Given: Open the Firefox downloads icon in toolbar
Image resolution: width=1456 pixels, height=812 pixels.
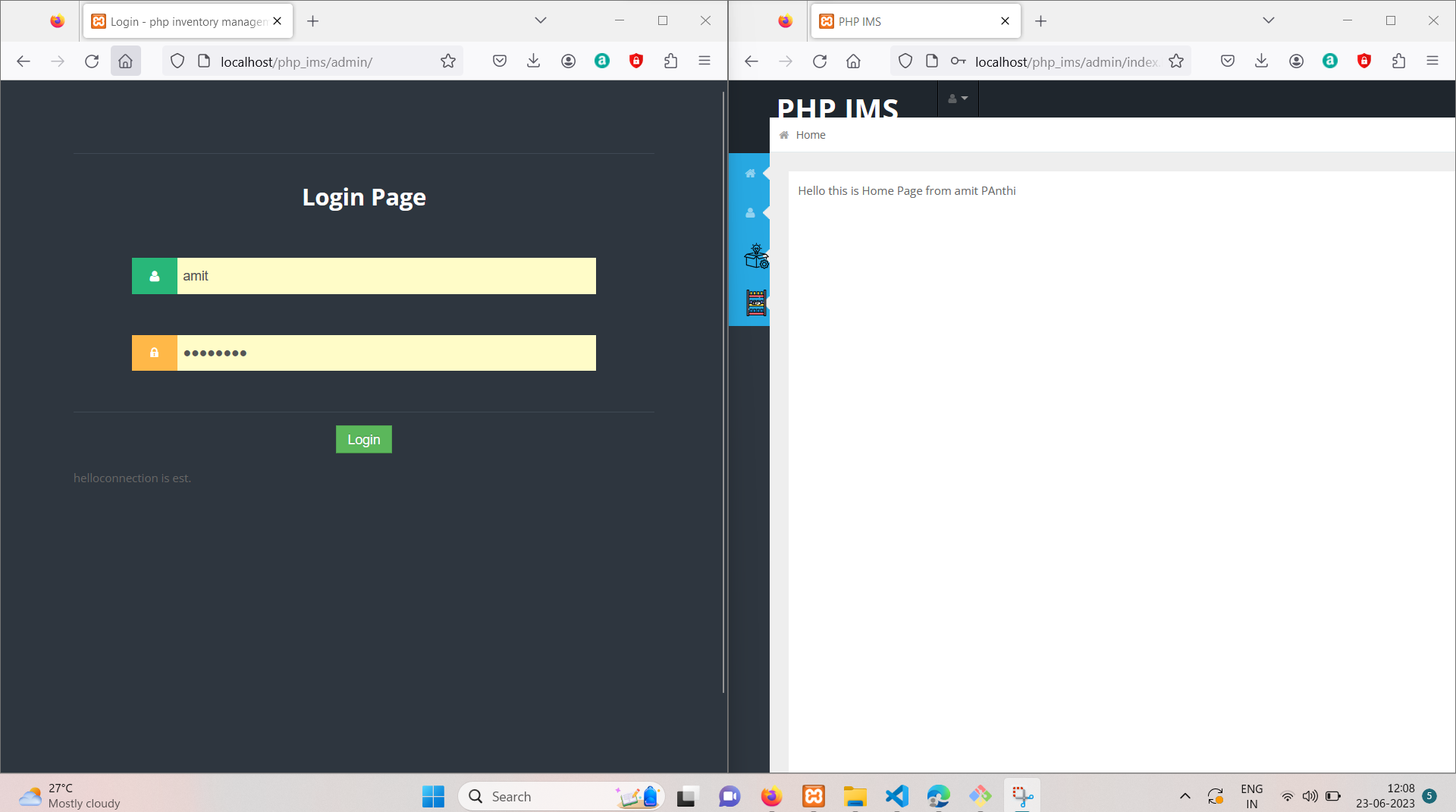Looking at the screenshot, I should [534, 61].
